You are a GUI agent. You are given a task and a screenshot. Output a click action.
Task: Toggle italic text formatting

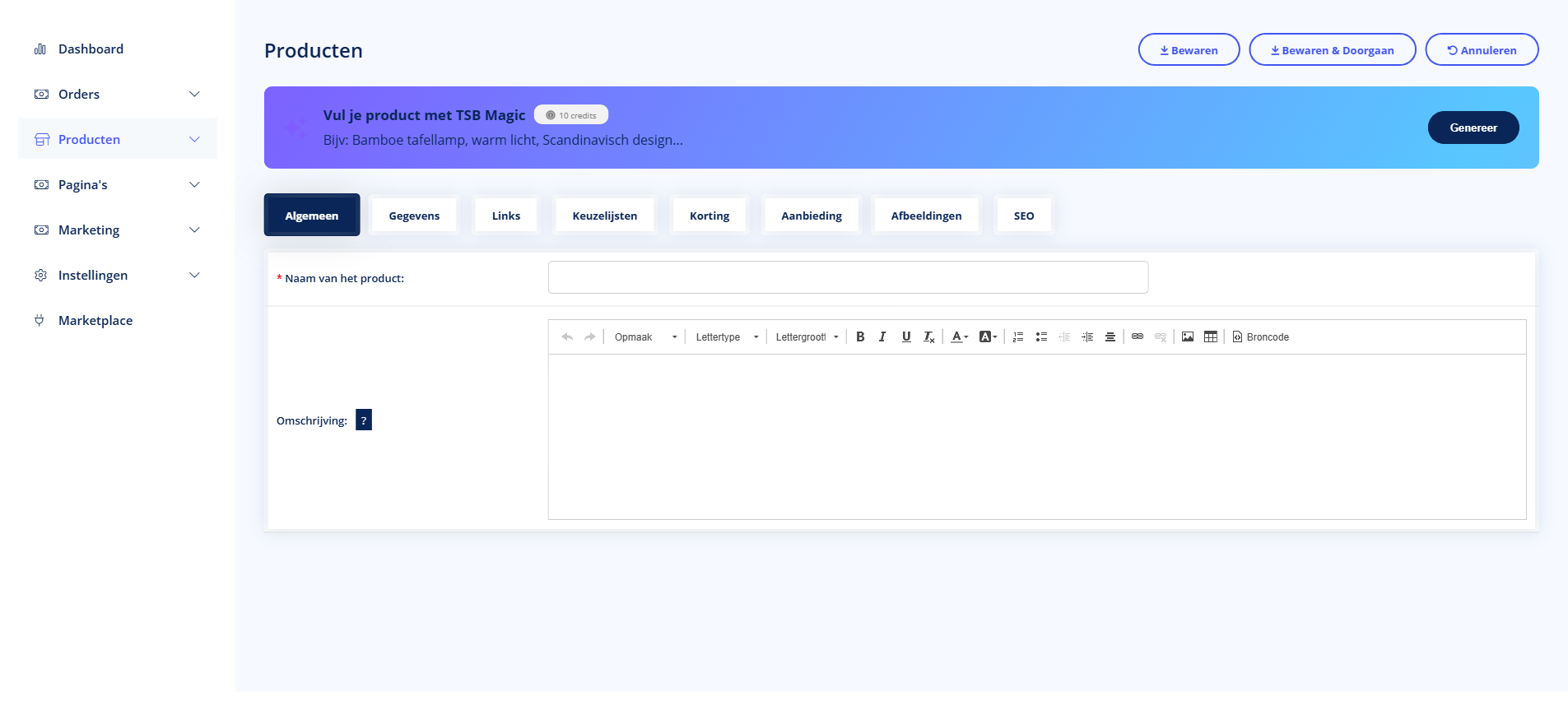882,337
